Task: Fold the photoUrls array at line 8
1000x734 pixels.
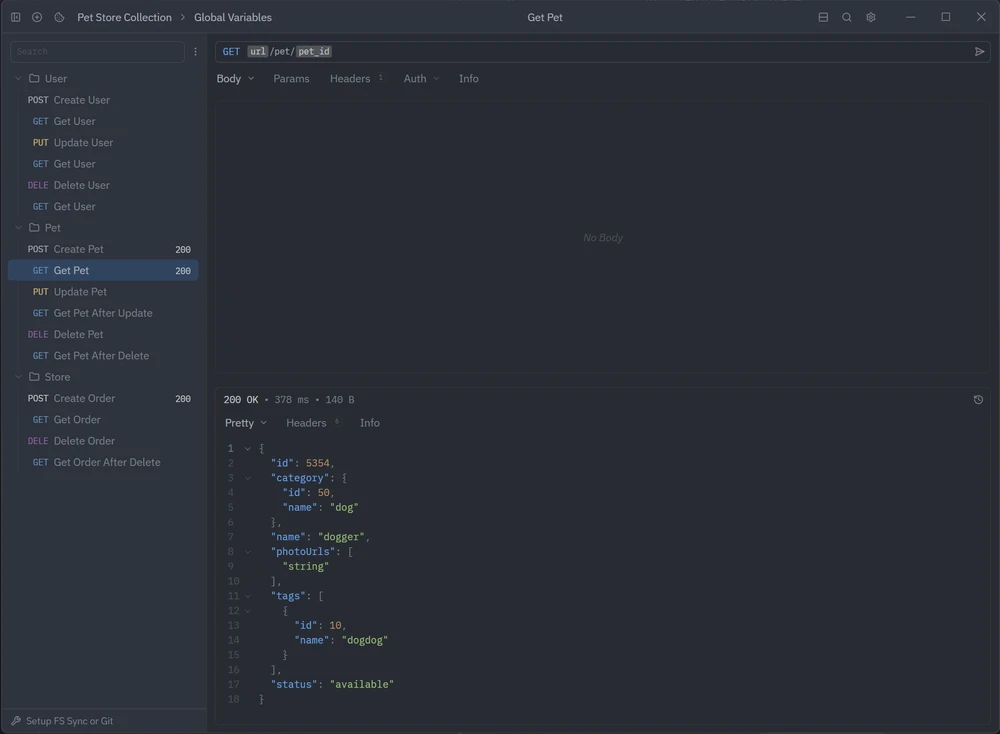Action: [248, 552]
